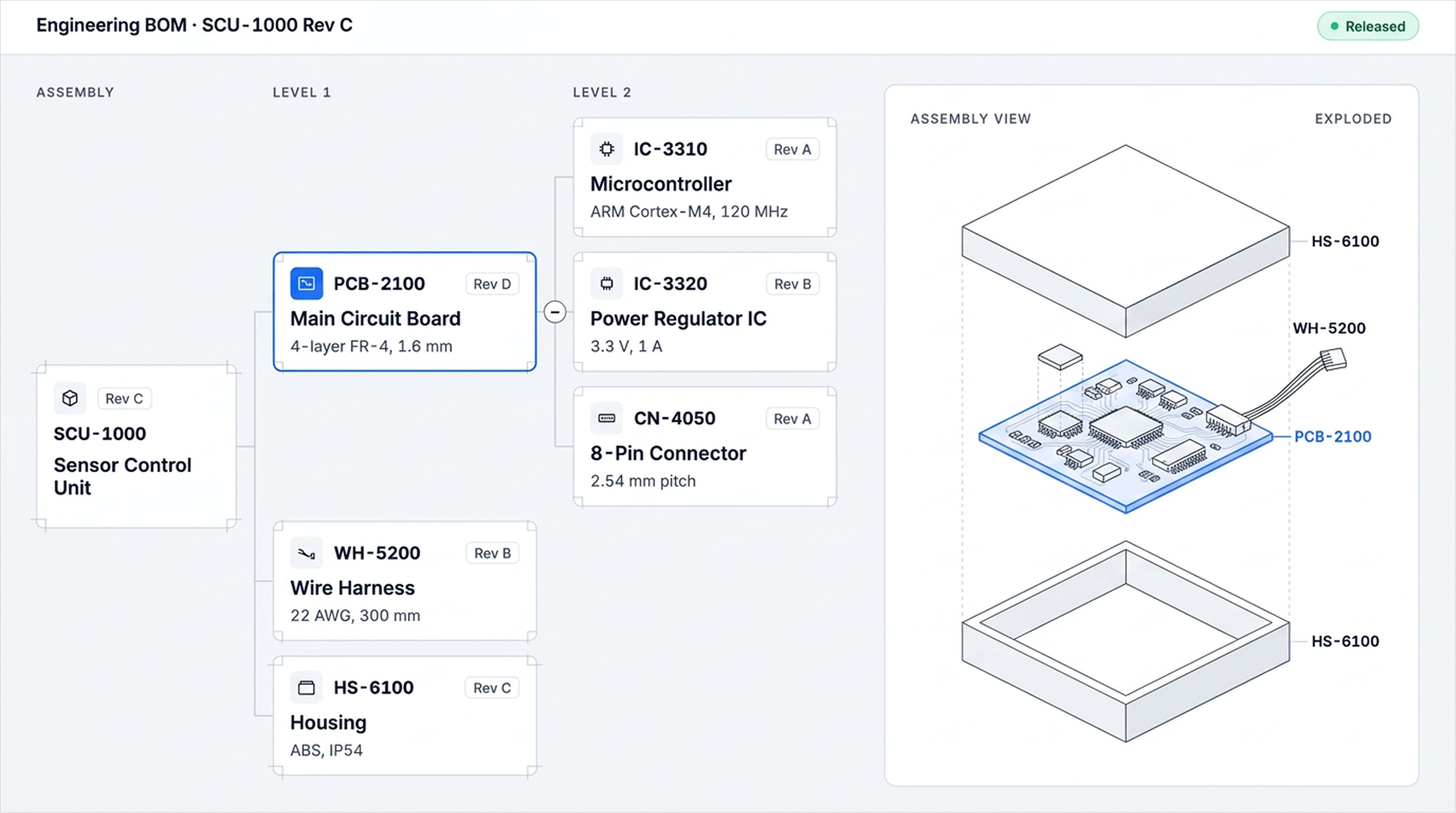Select the 8-Pin Connector card title

668,453
